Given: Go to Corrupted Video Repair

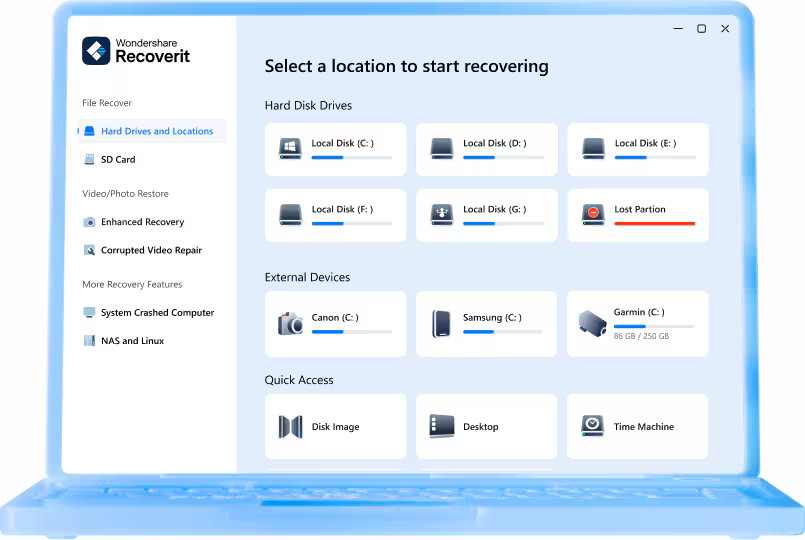Looking at the screenshot, I should [x=152, y=250].
